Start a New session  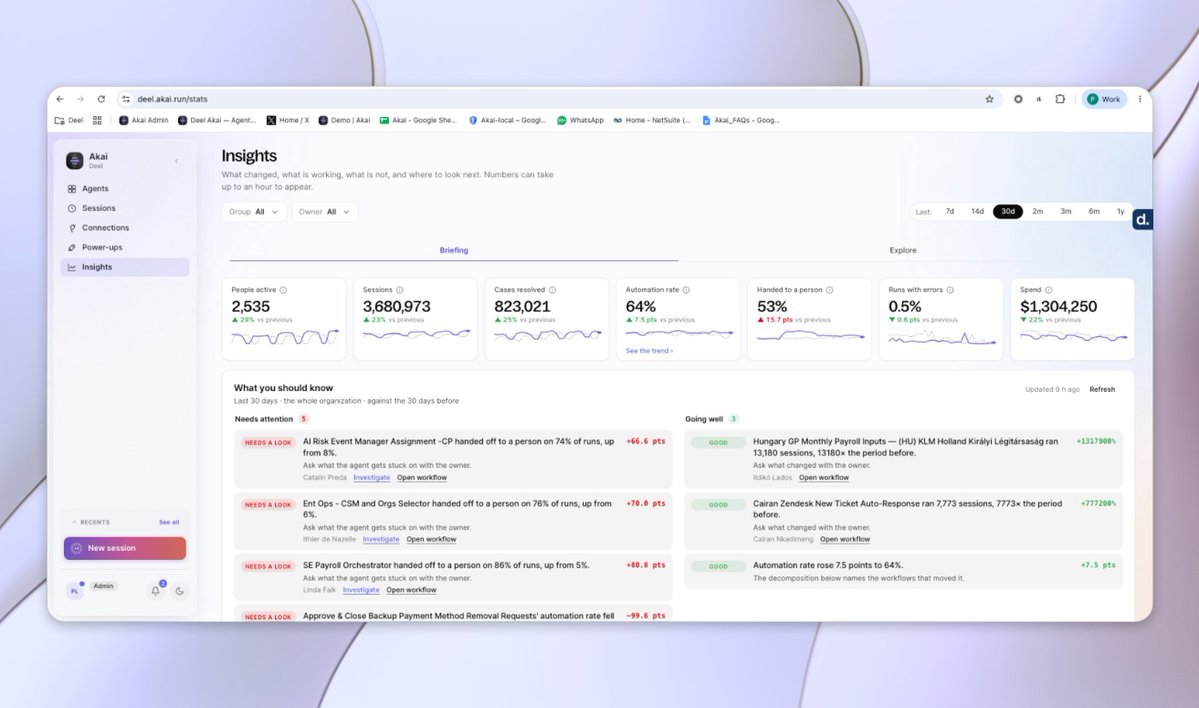pyautogui.click(x=125, y=548)
